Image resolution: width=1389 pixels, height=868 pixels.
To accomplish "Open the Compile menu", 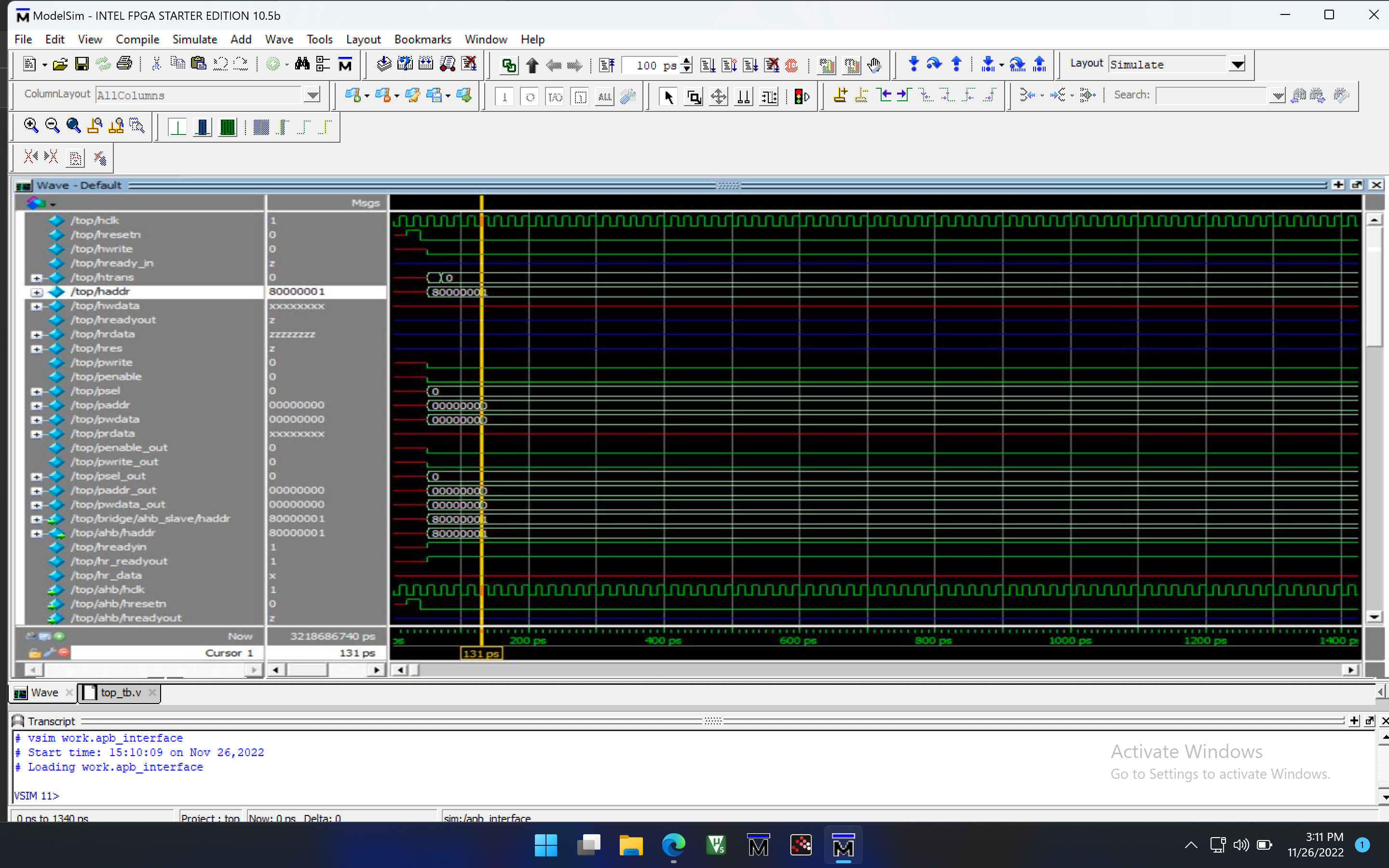I will point(137,39).
